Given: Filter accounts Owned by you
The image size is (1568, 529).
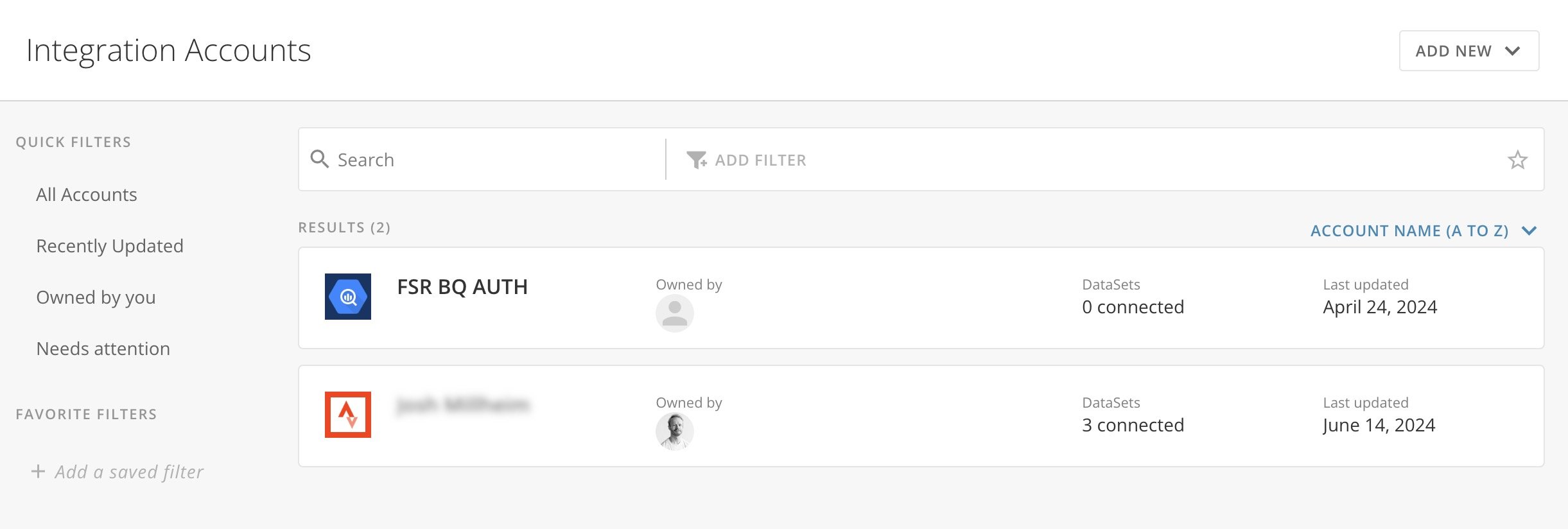Looking at the screenshot, I should 96,297.
